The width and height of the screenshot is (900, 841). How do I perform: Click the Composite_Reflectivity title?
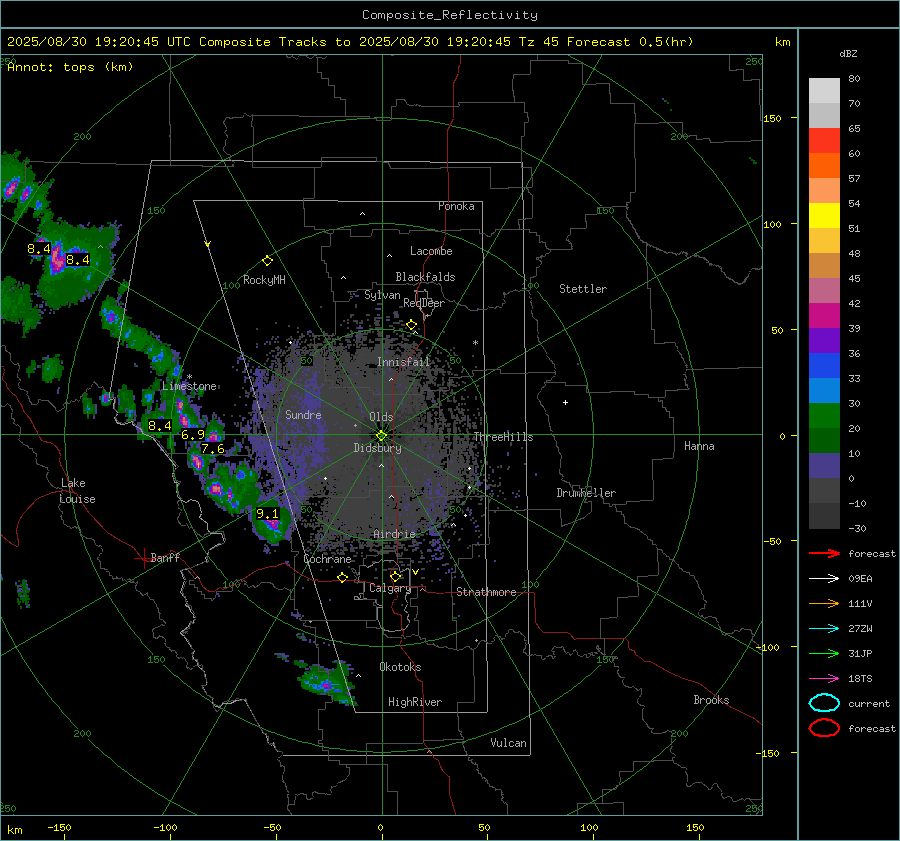(x=449, y=15)
